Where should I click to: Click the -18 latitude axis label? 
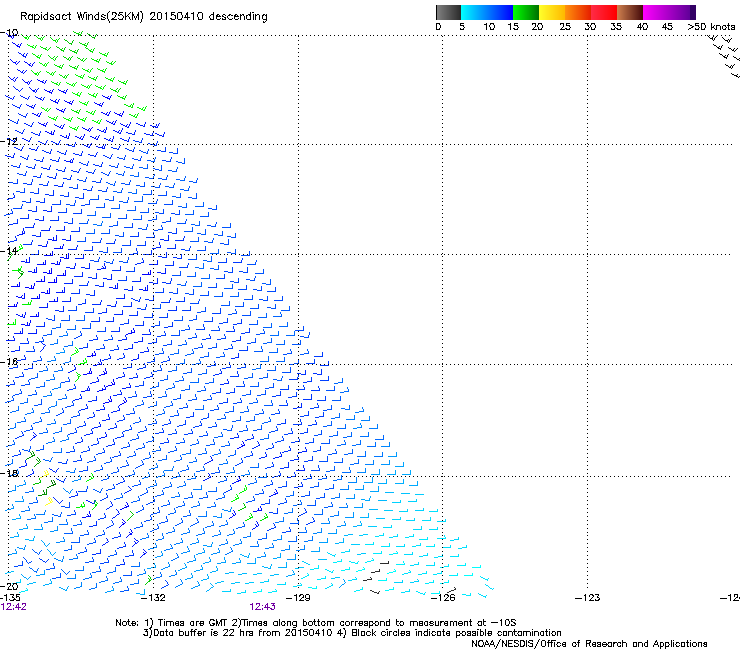click(9, 473)
